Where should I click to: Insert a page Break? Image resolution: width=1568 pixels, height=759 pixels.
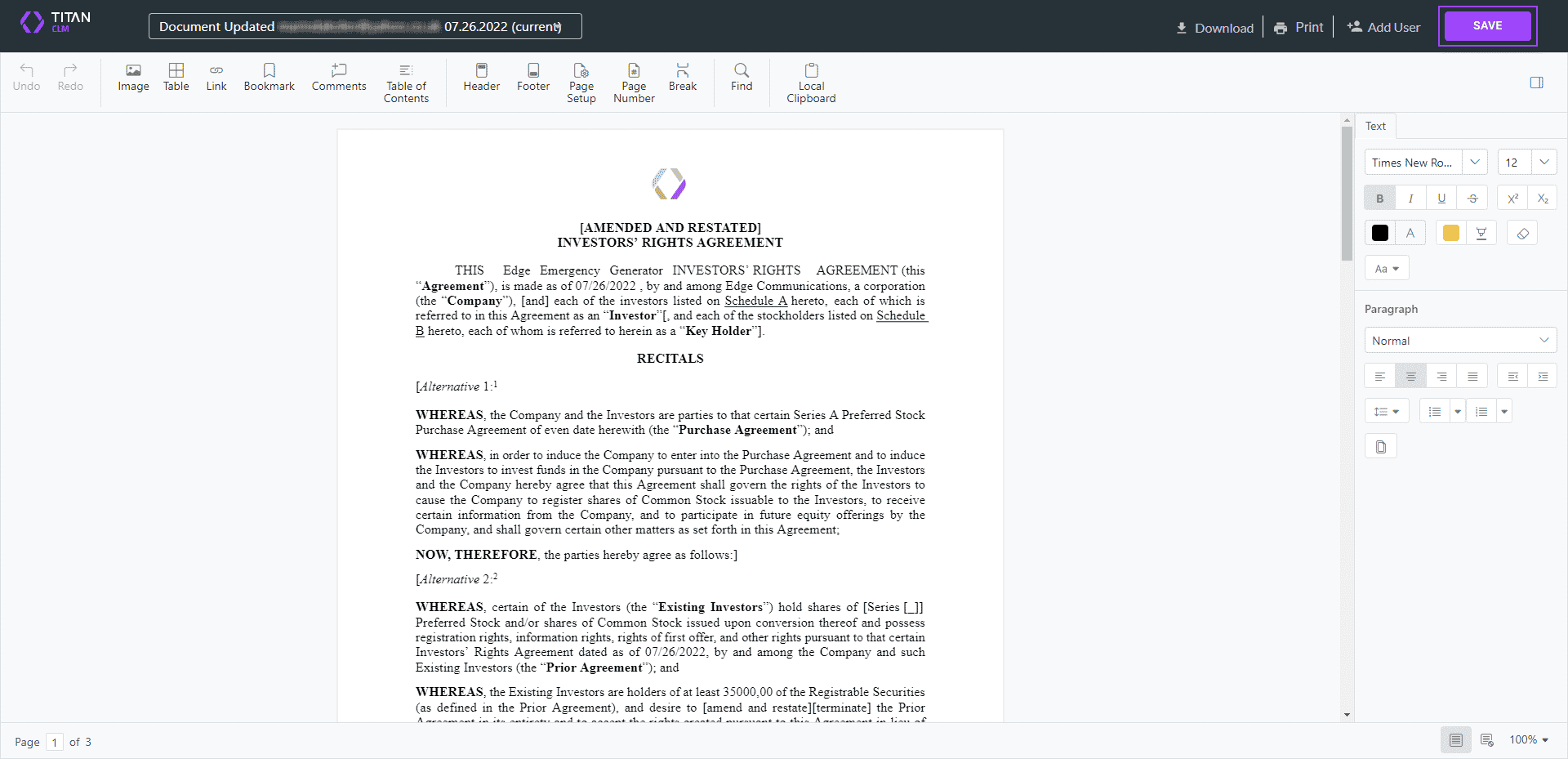pyautogui.click(x=682, y=78)
